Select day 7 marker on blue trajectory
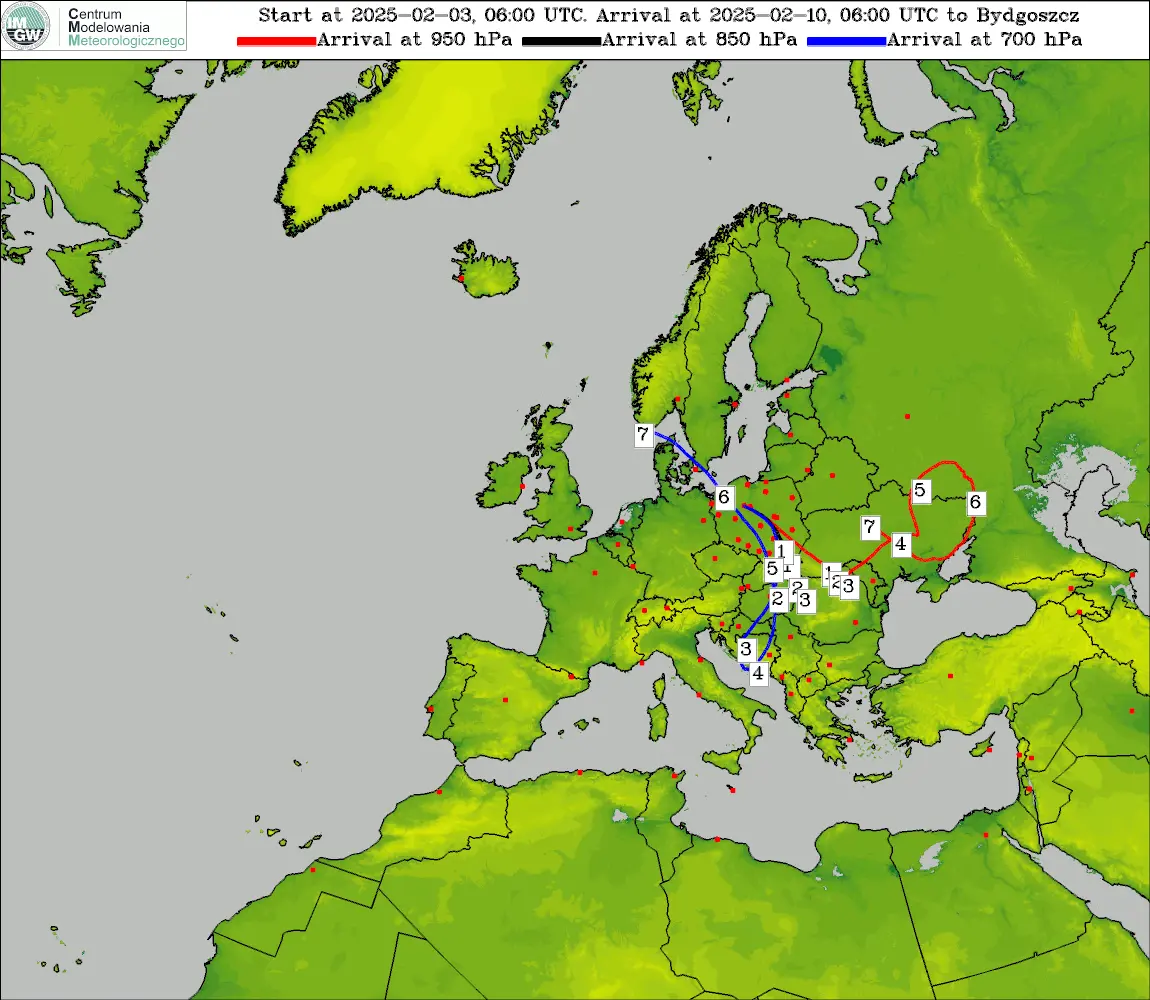Viewport: 1150px width, 1000px height. click(x=643, y=434)
